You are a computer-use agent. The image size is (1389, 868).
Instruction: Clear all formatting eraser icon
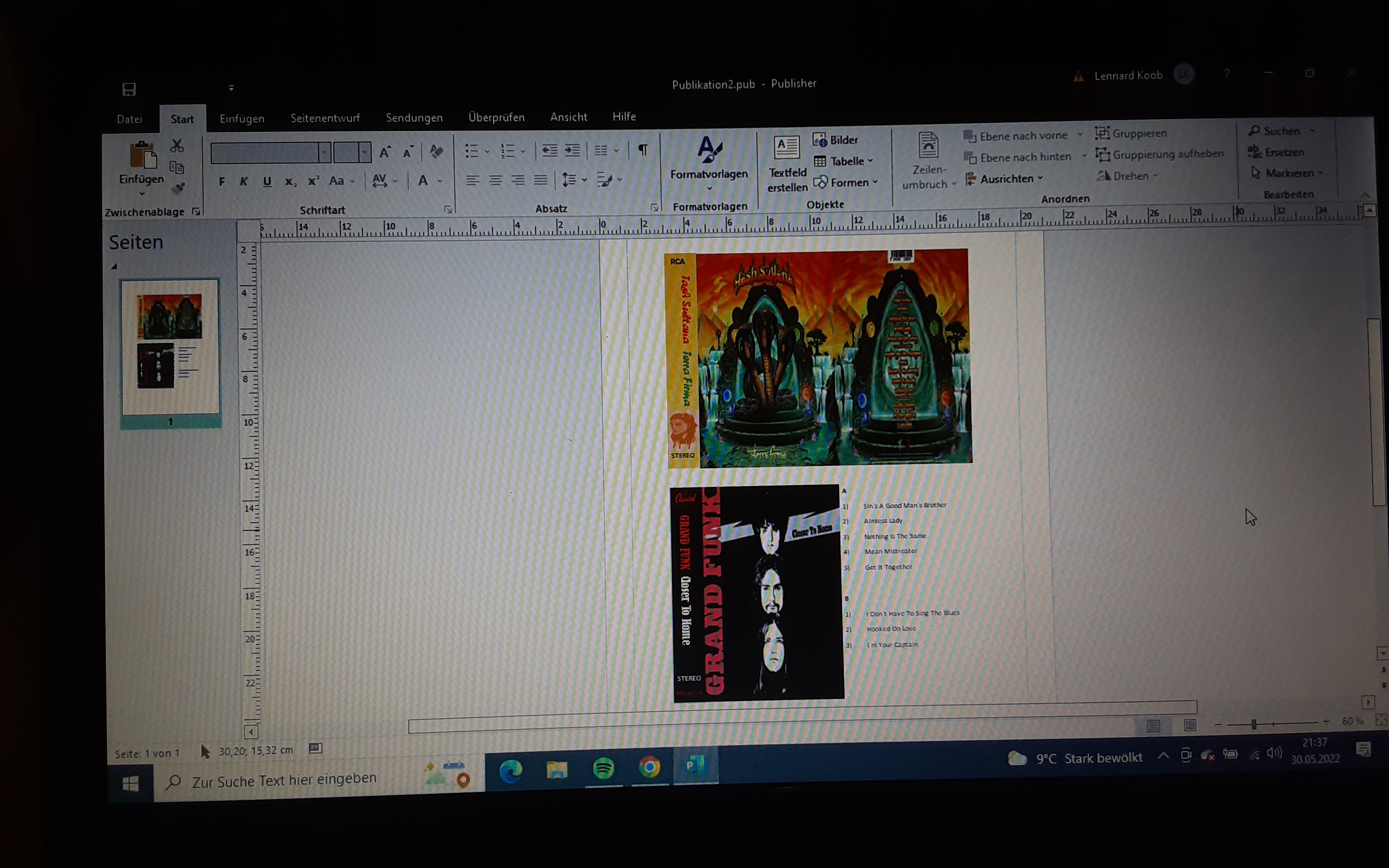pos(436,151)
